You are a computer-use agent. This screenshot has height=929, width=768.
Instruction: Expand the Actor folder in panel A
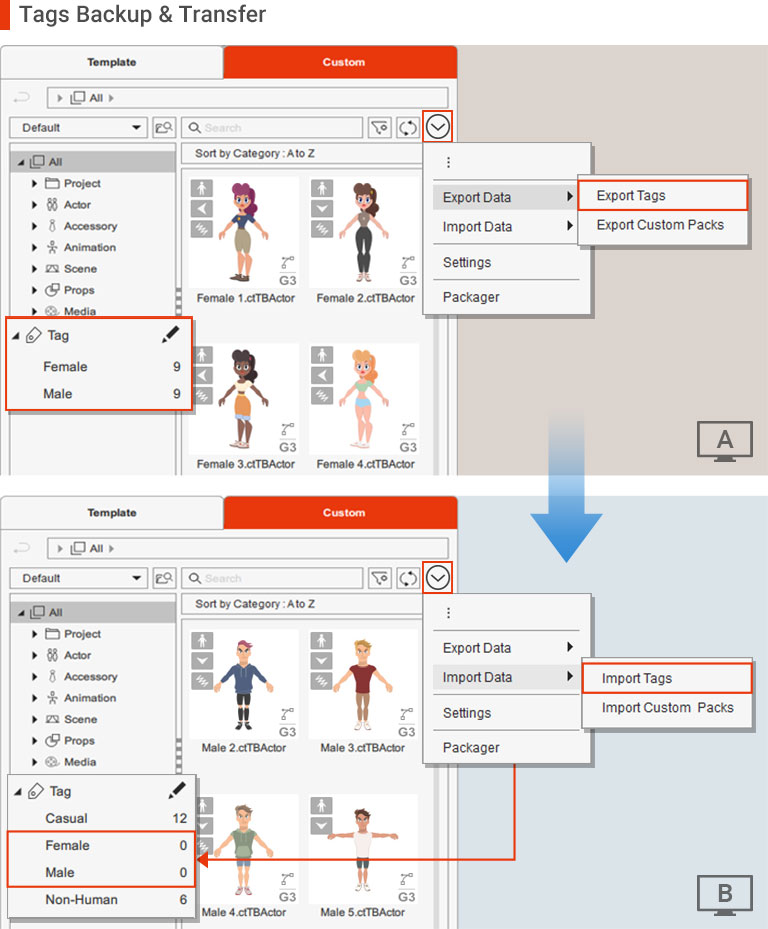[x=35, y=205]
